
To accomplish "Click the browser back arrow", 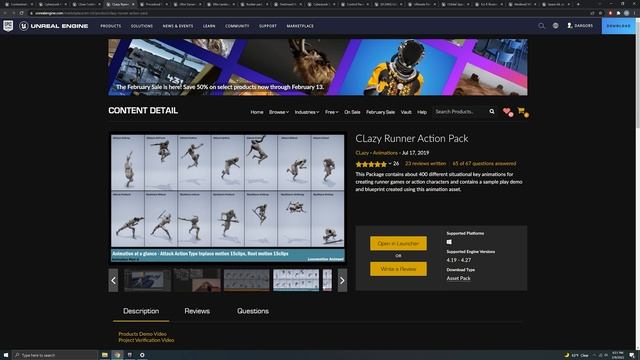I will click(5, 13).
